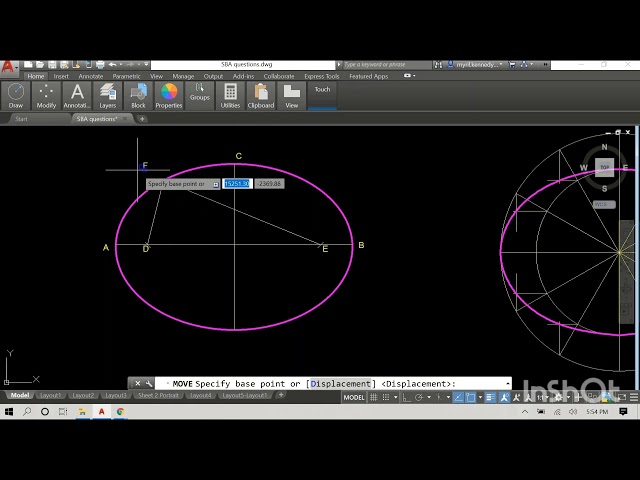Click the Autodesk App Store cart icon
This screenshot has height=480, width=640.
(513, 64)
